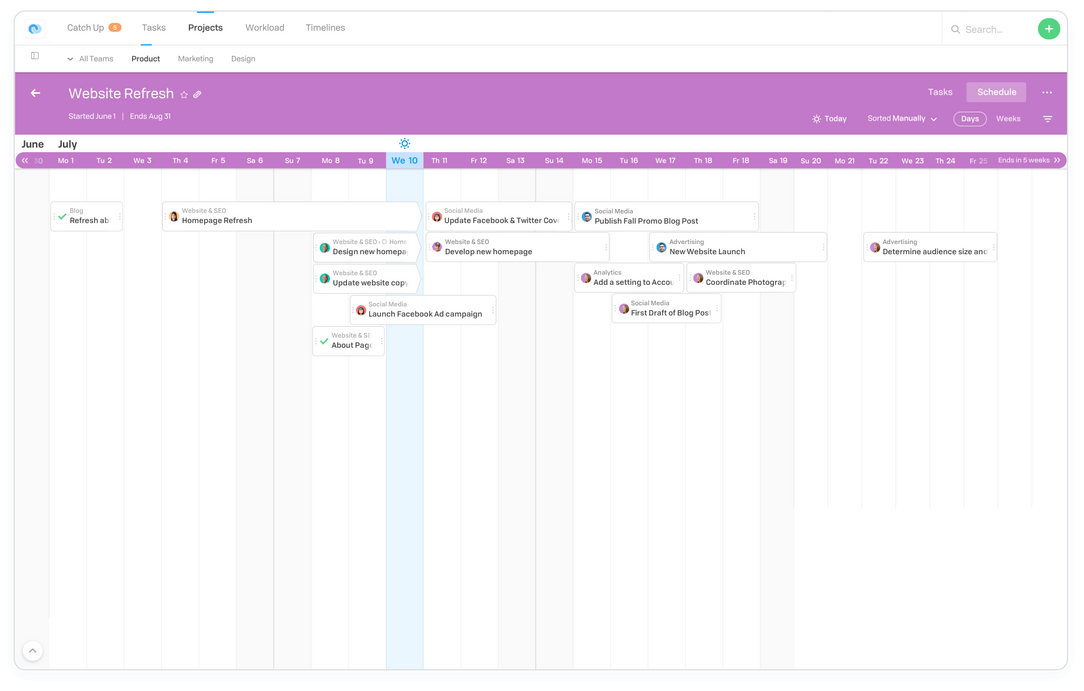Click avatar on Homepage Refresh task
Screen dimensions: 1084x691
point(174,217)
